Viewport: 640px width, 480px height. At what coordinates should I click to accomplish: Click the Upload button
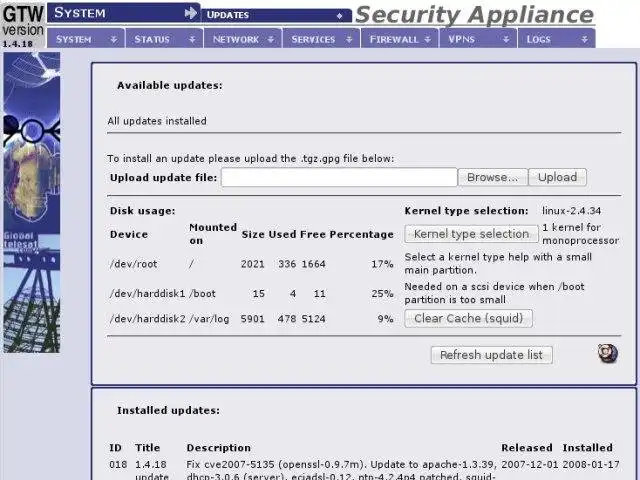click(x=557, y=177)
